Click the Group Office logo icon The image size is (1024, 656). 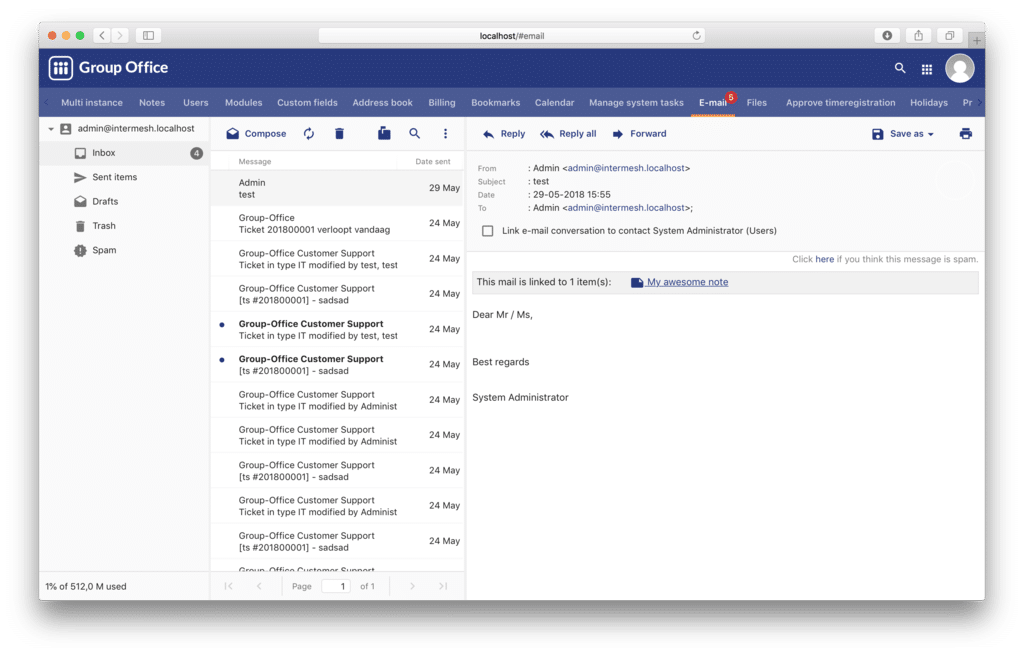pyautogui.click(x=61, y=68)
